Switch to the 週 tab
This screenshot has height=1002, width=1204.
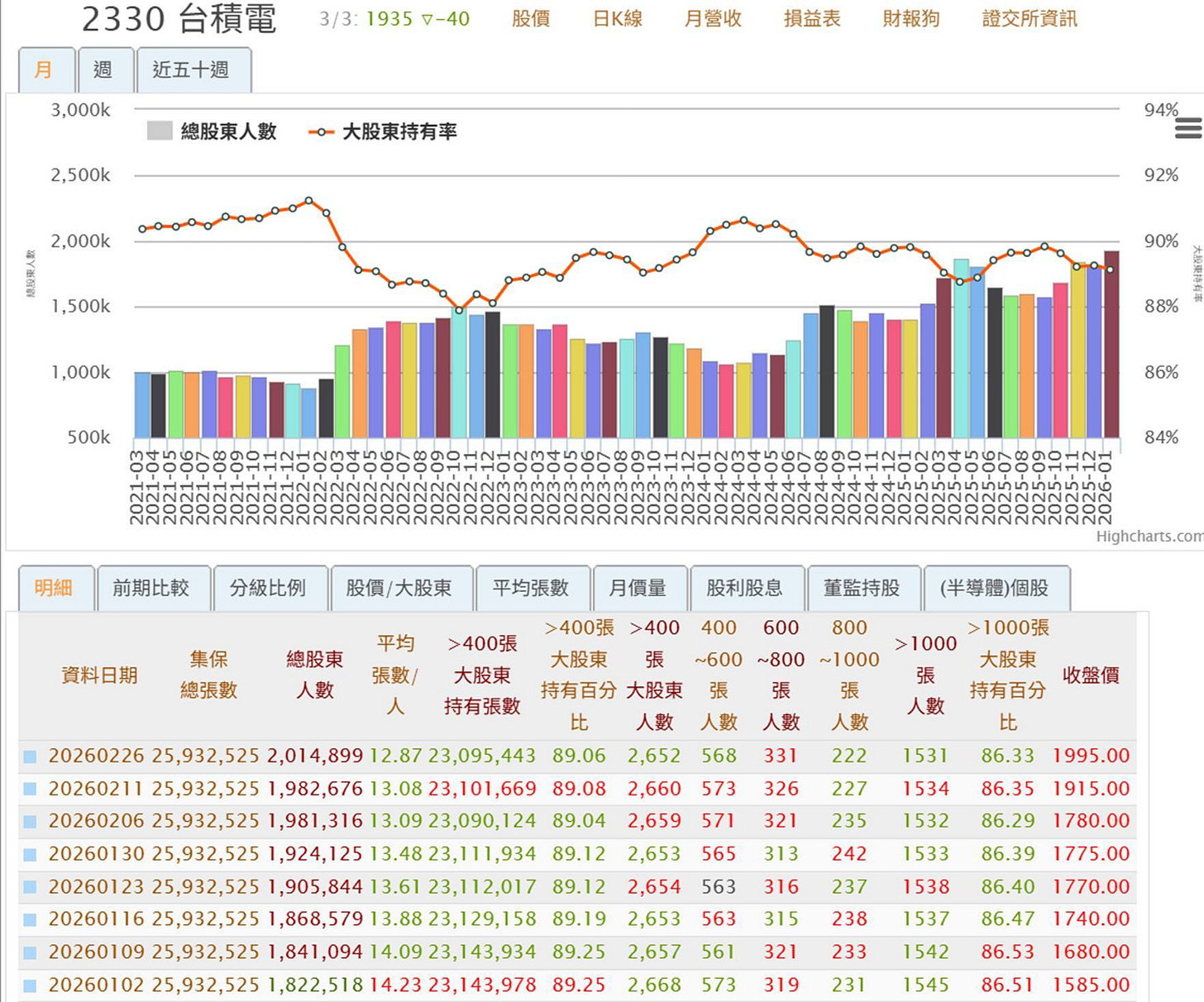(x=105, y=69)
